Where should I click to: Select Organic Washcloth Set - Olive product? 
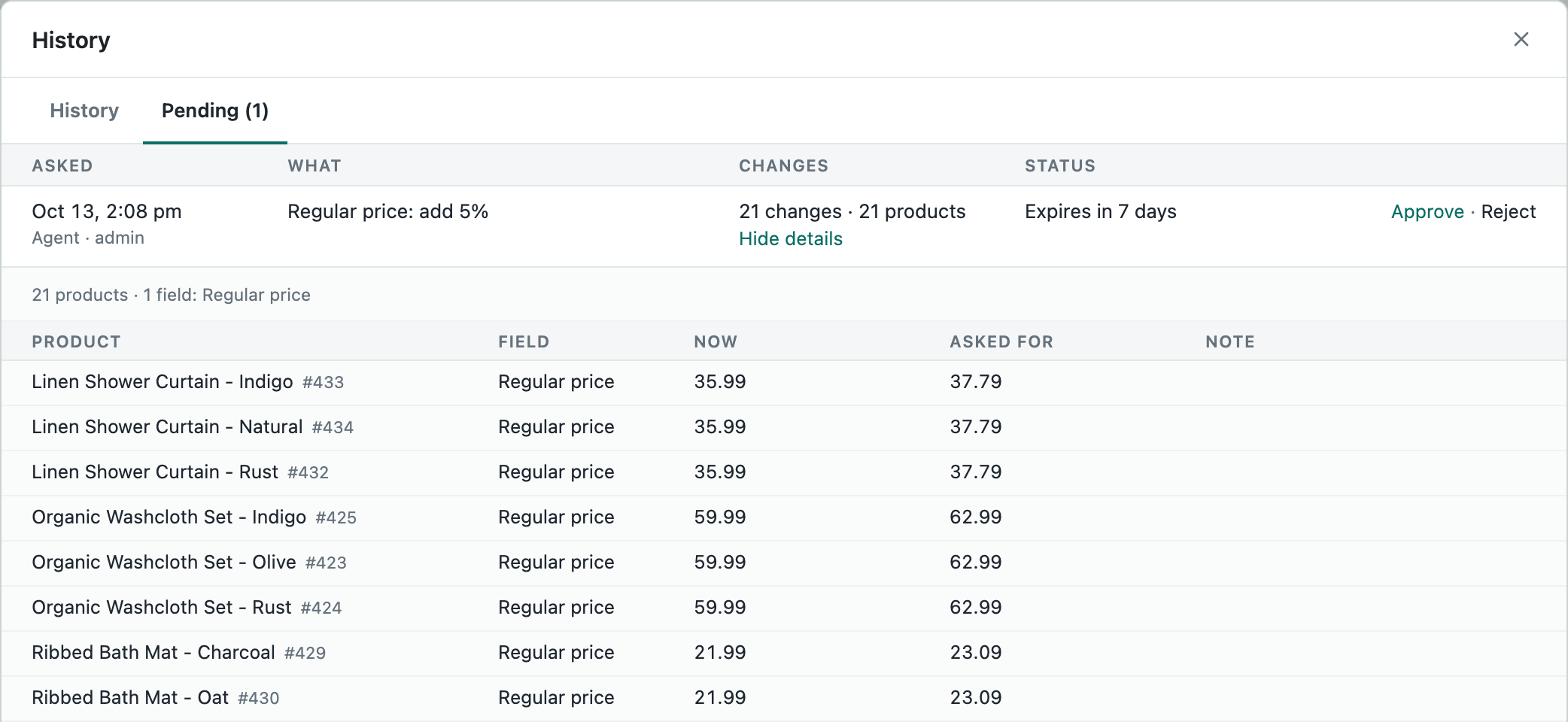pos(164,563)
